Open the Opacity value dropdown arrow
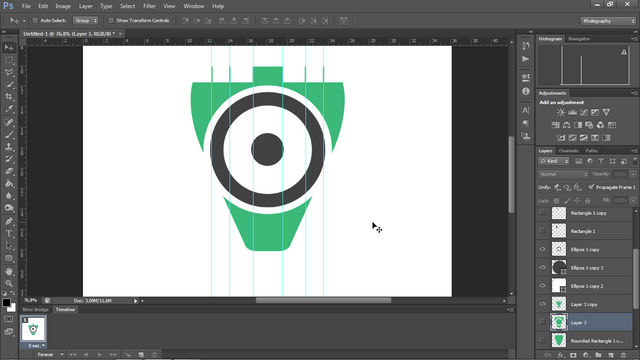The width and height of the screenshot is (640, 360). [633, 174]
